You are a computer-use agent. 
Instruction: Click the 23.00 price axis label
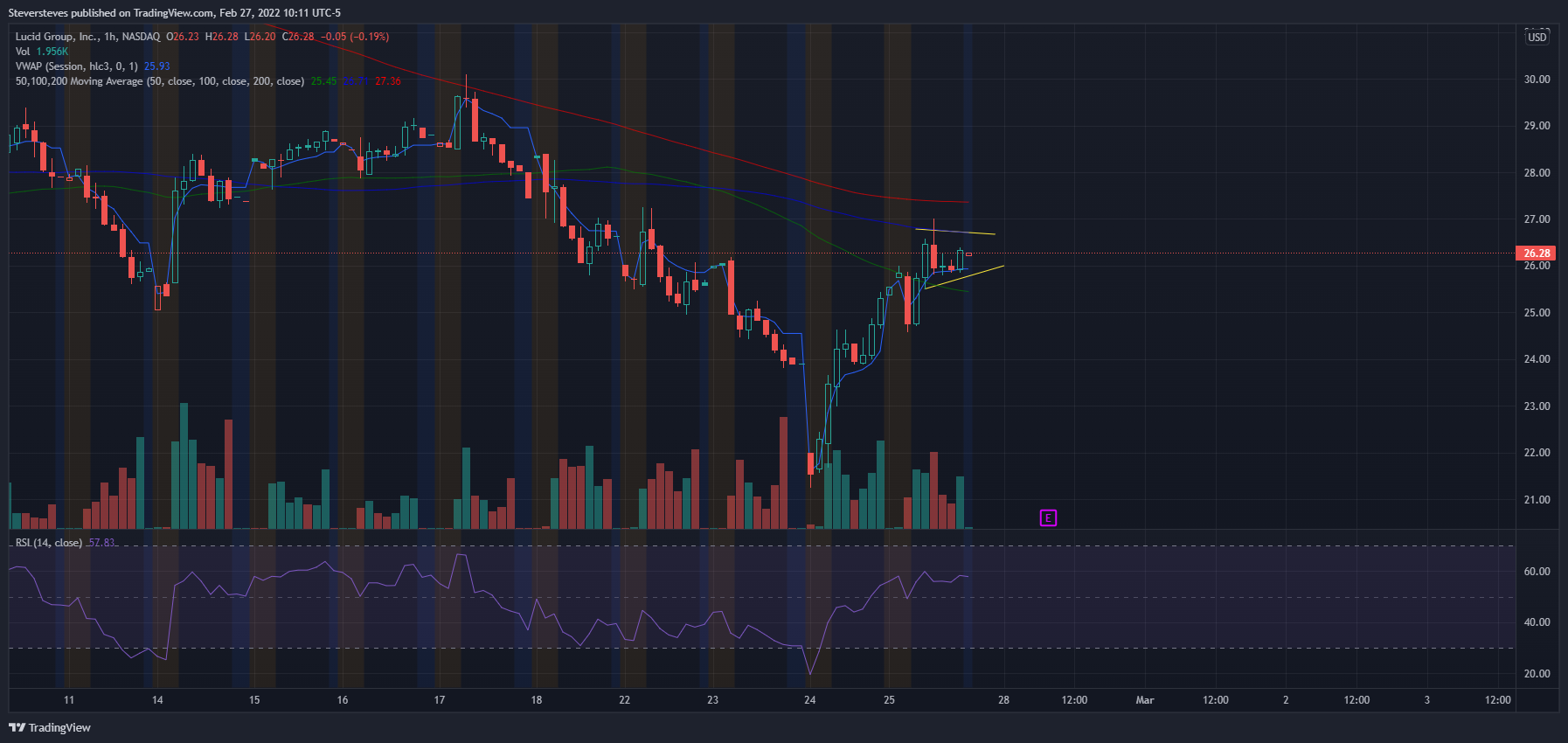click(x=1537, y=406)
